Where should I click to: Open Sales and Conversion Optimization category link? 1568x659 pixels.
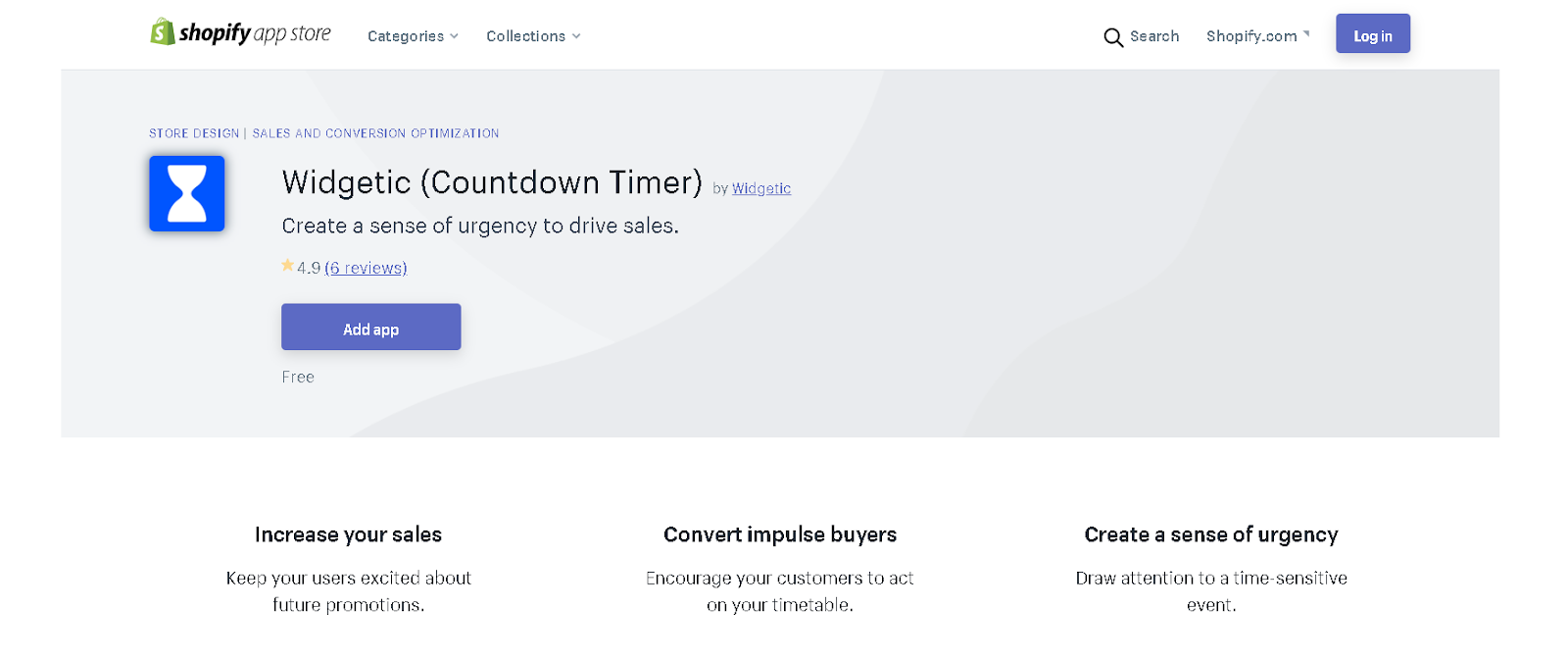pyautogui.click(x=375, y=133)
